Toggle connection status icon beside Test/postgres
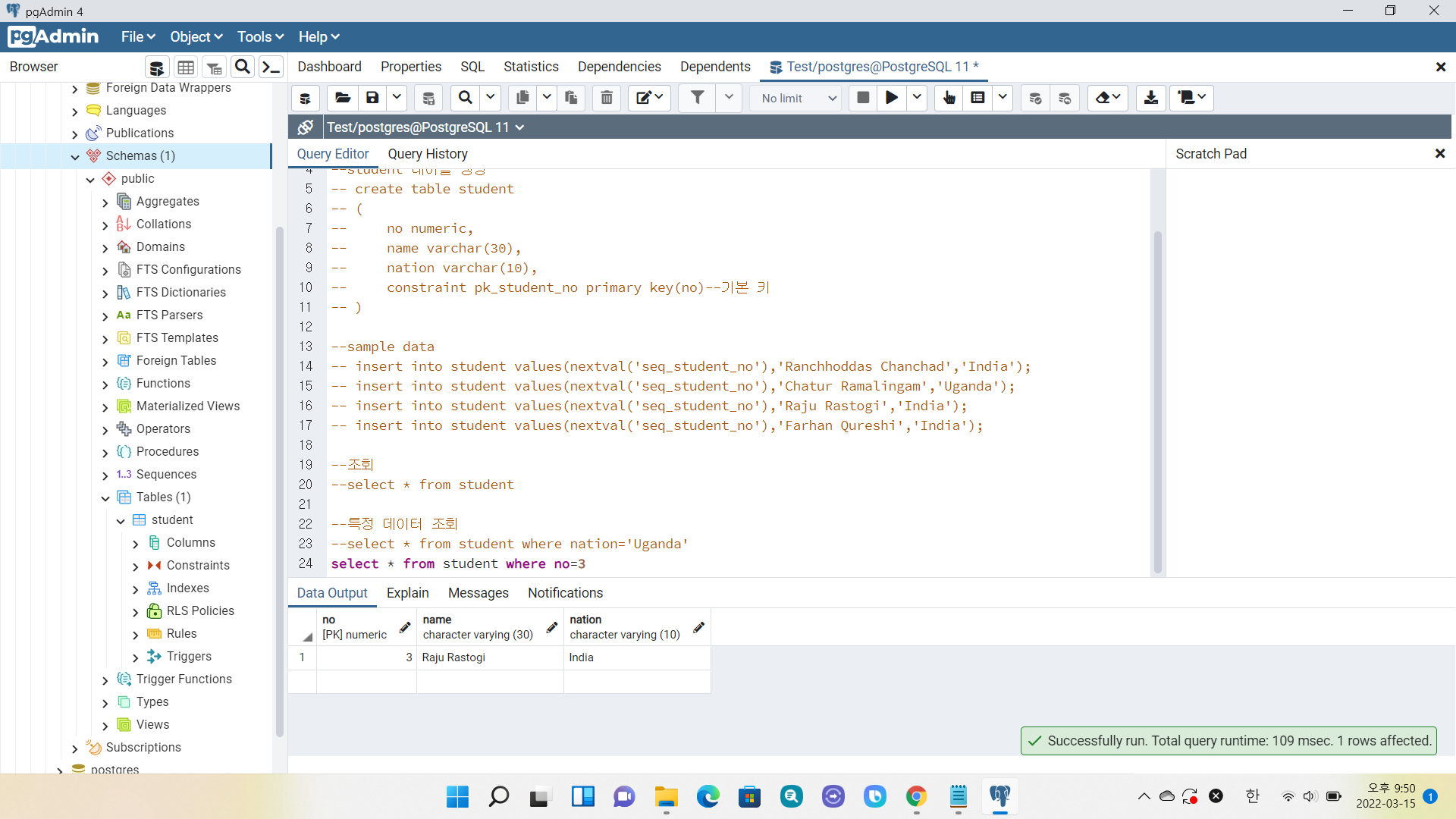Viewport: 1456px width, 819px height. pyautogui.click(x=306, y=127)
